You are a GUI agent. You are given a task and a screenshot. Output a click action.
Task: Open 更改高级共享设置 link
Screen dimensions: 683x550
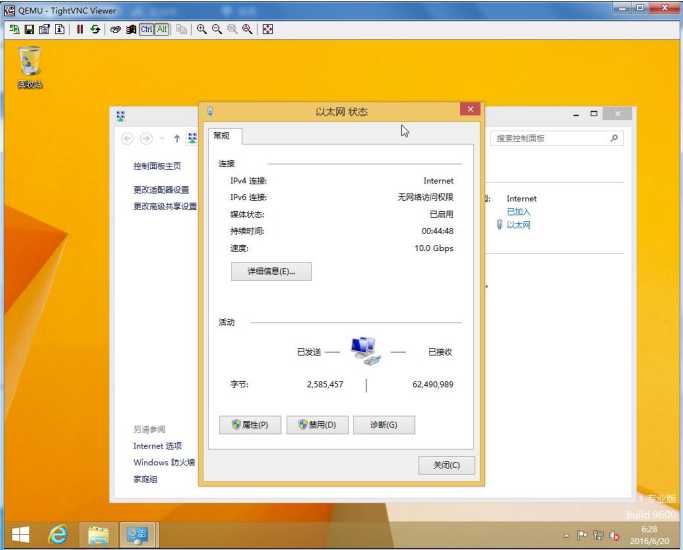[165, 206]
